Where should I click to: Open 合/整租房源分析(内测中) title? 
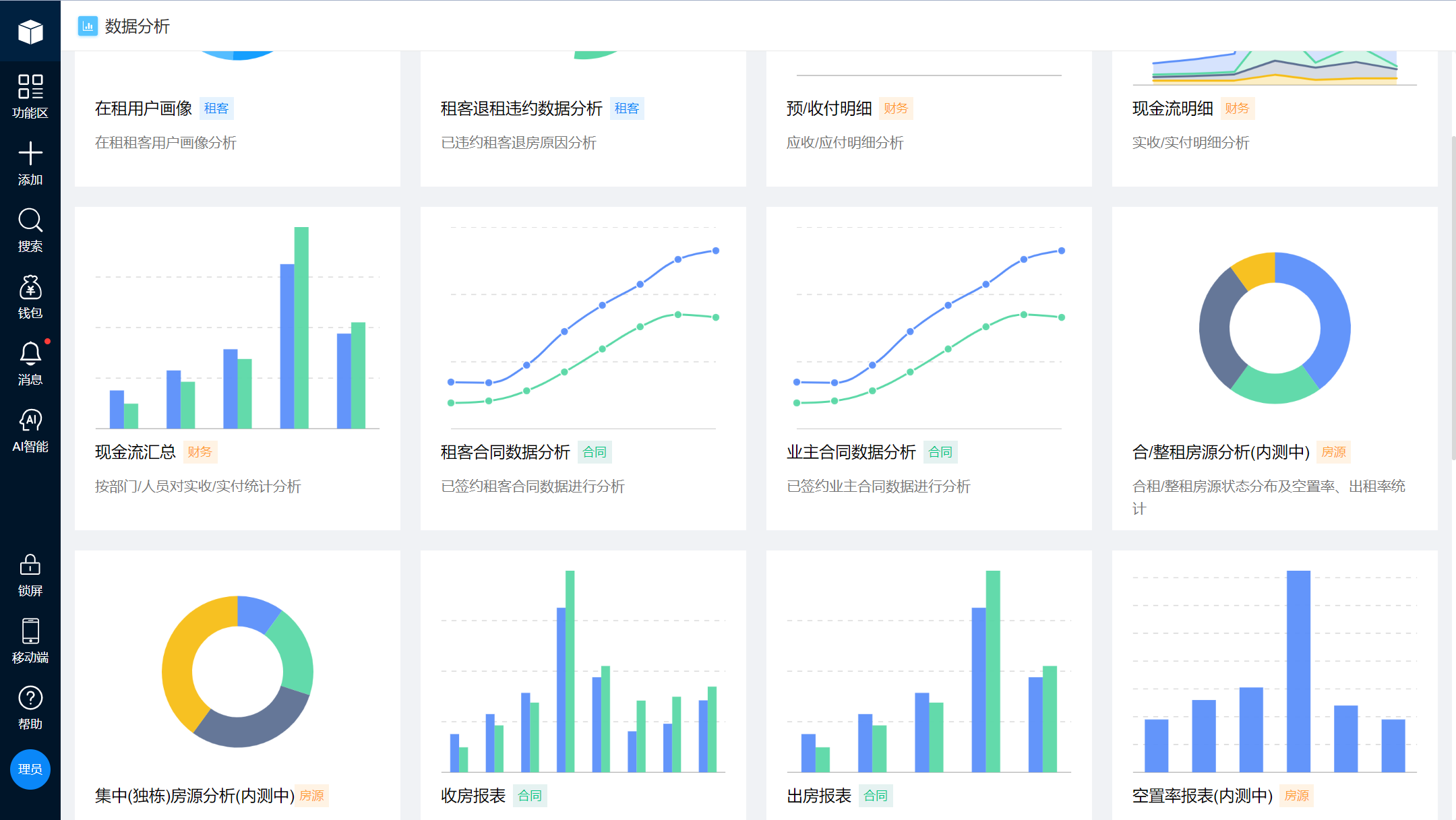(x=1221, y=452)
